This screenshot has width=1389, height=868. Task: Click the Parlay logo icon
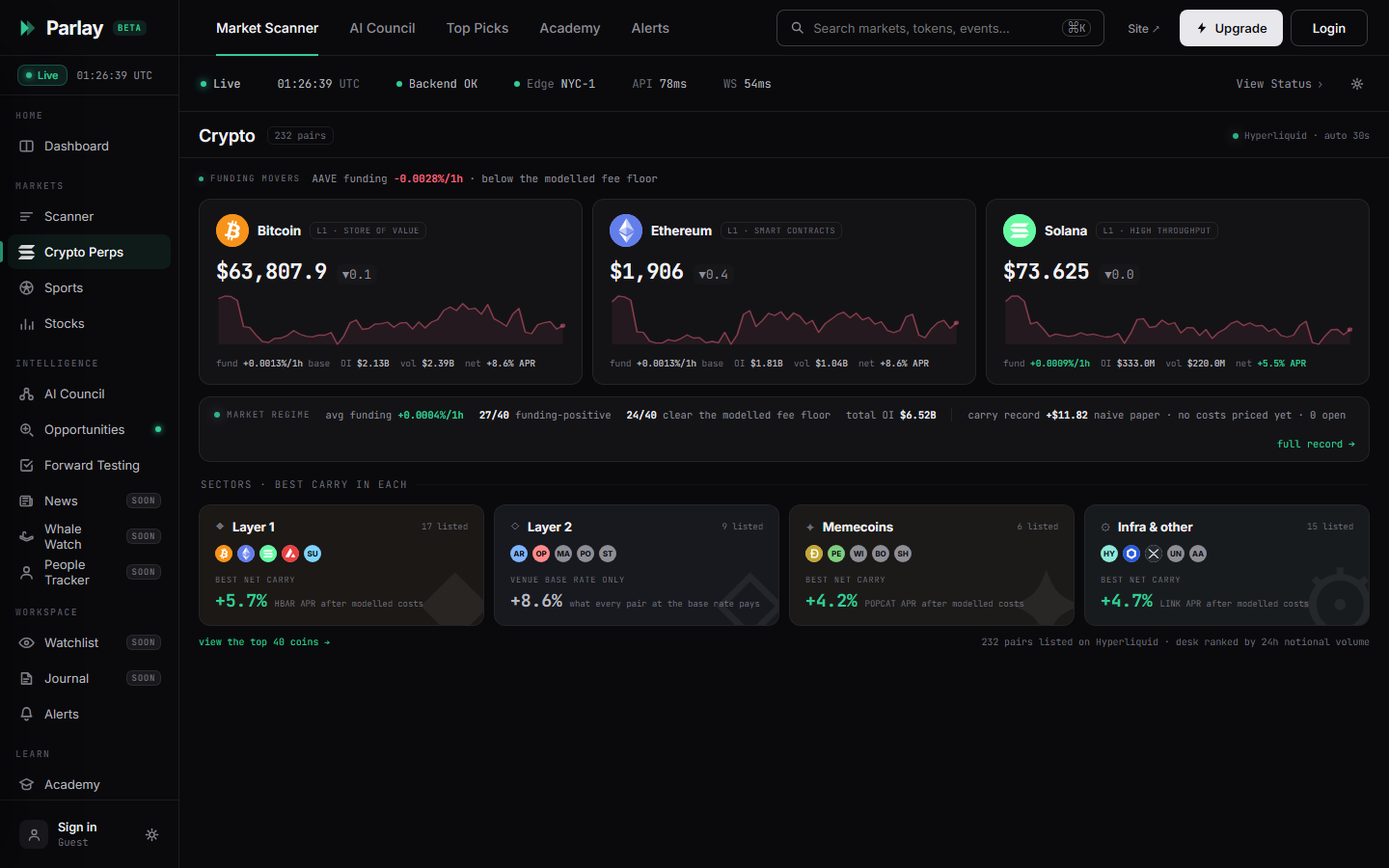27,28
